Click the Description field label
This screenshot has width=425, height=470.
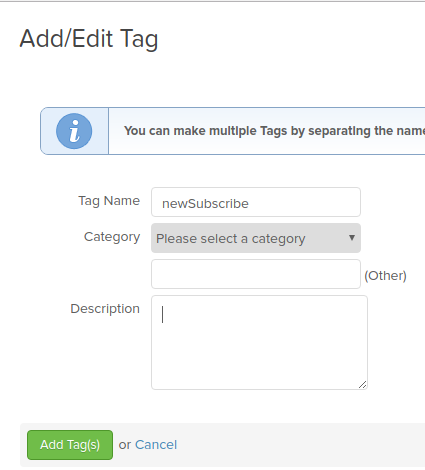pyautogui.click(x=105, y=309)
